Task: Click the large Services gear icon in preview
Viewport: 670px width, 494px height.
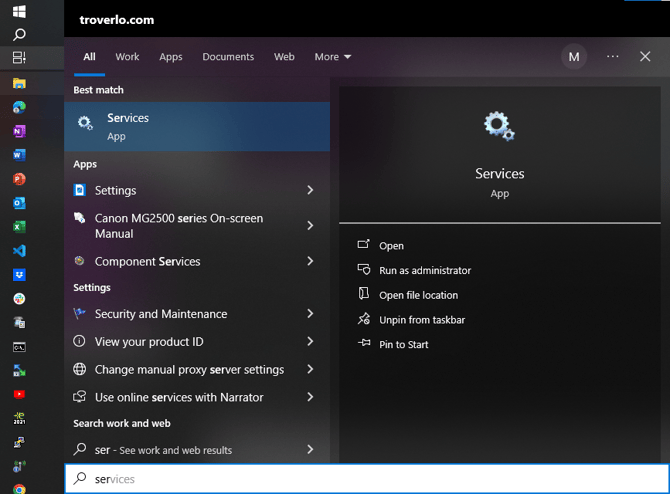Action: tap(499, 126)
